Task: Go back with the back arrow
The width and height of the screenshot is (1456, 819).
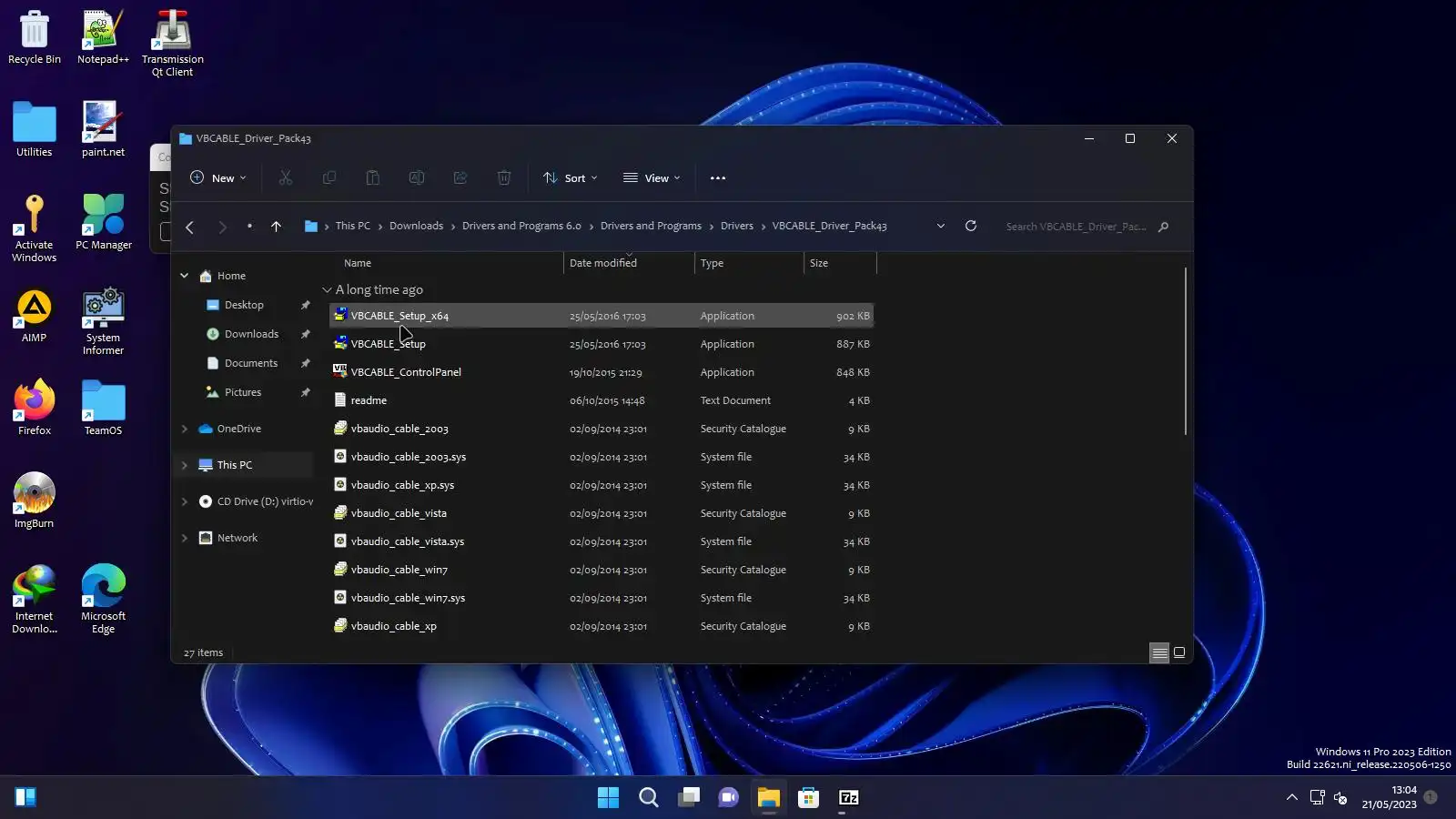Action: tap(189, 227)
